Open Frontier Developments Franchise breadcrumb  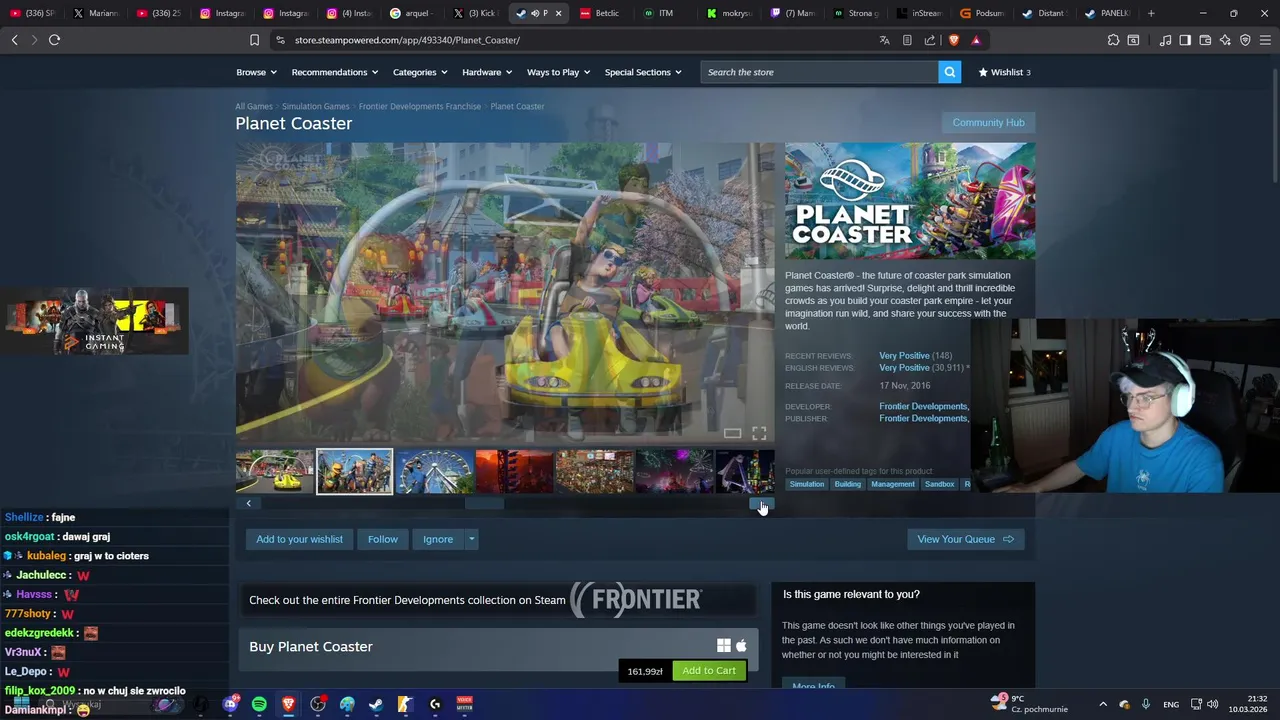(420, 106)
